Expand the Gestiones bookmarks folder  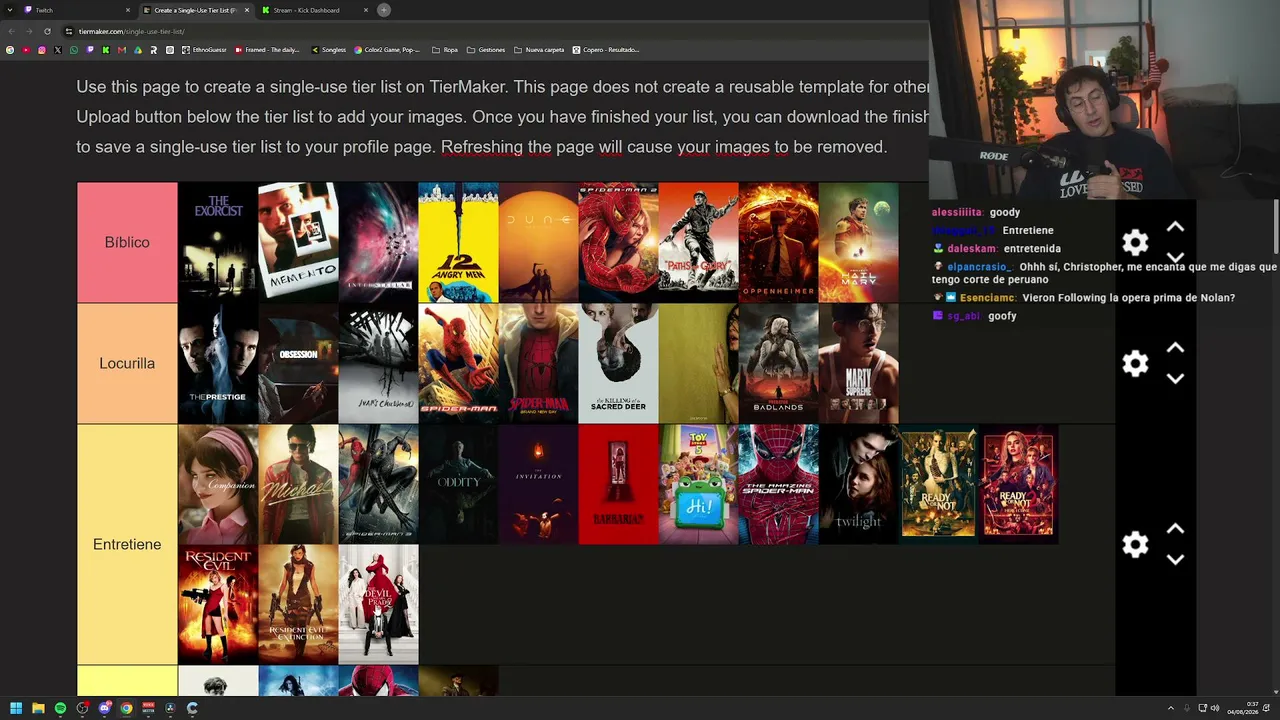(x=486, y=50)
